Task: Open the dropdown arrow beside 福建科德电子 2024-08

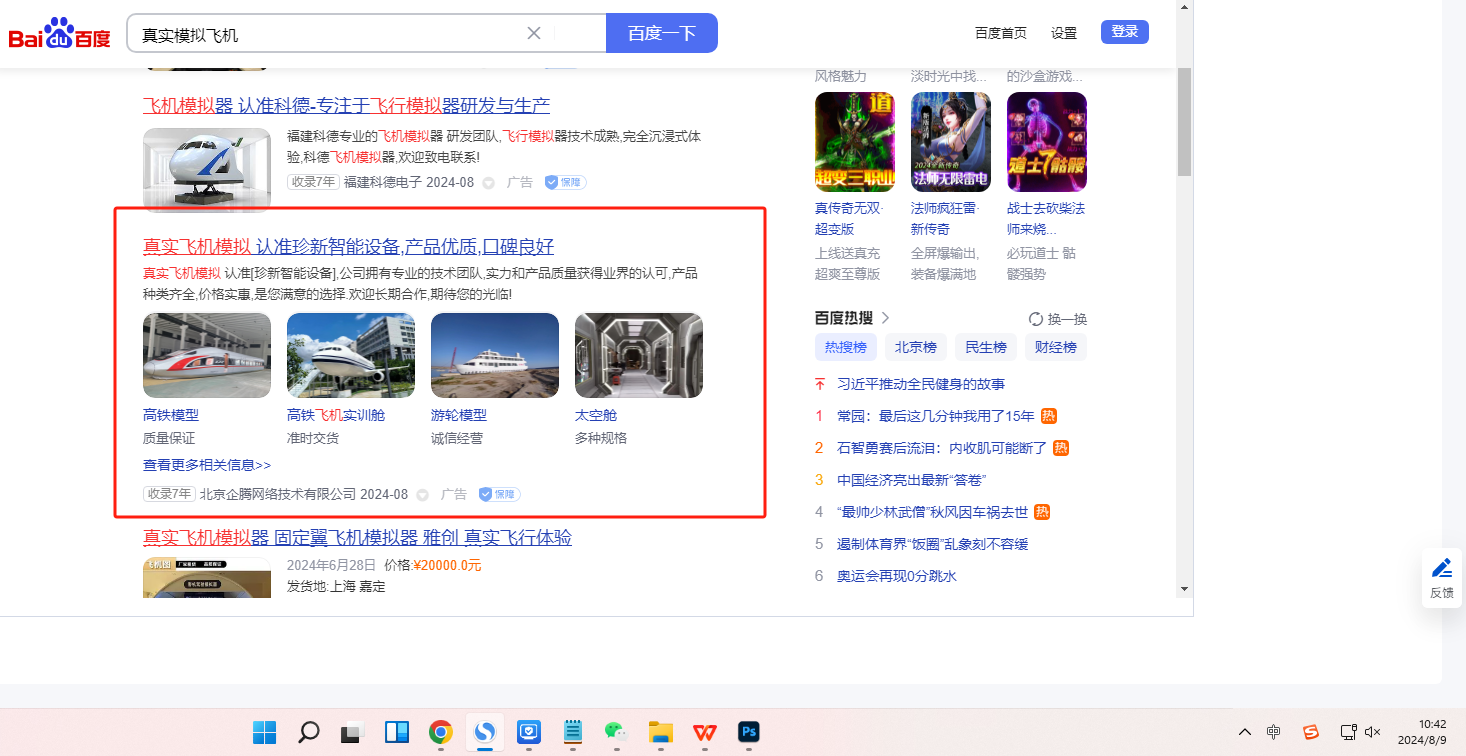Action: pyautogui.click(x=489, y=183)
